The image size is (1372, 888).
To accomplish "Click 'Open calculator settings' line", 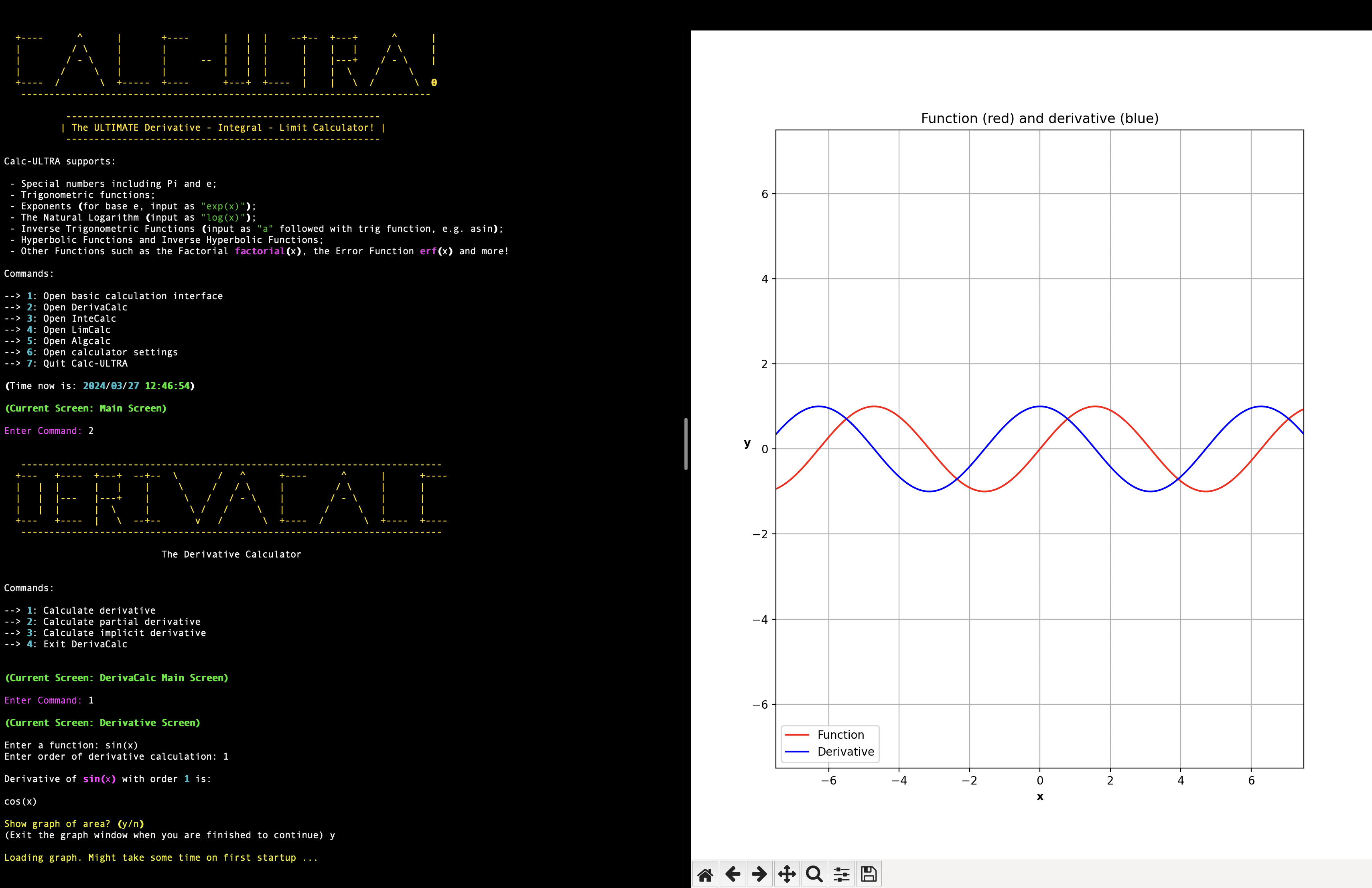I will click(91, 352).
